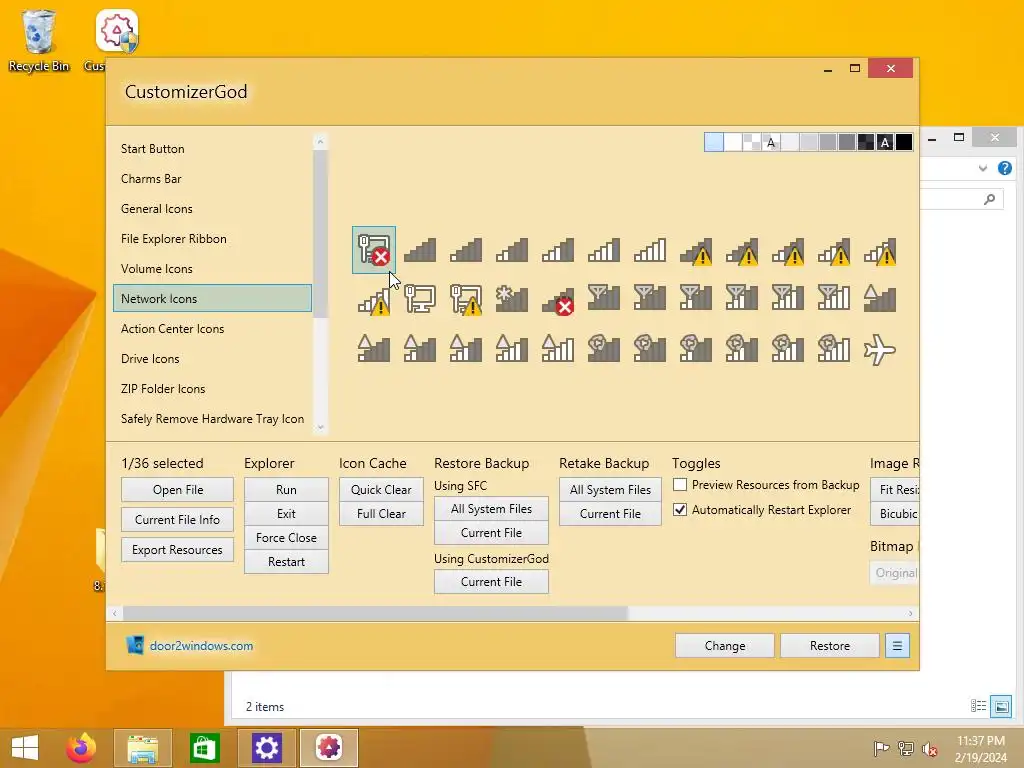Open Firefox from the taskbar
This screenshot has width=1024, height=768.
[x=81, y=748]
